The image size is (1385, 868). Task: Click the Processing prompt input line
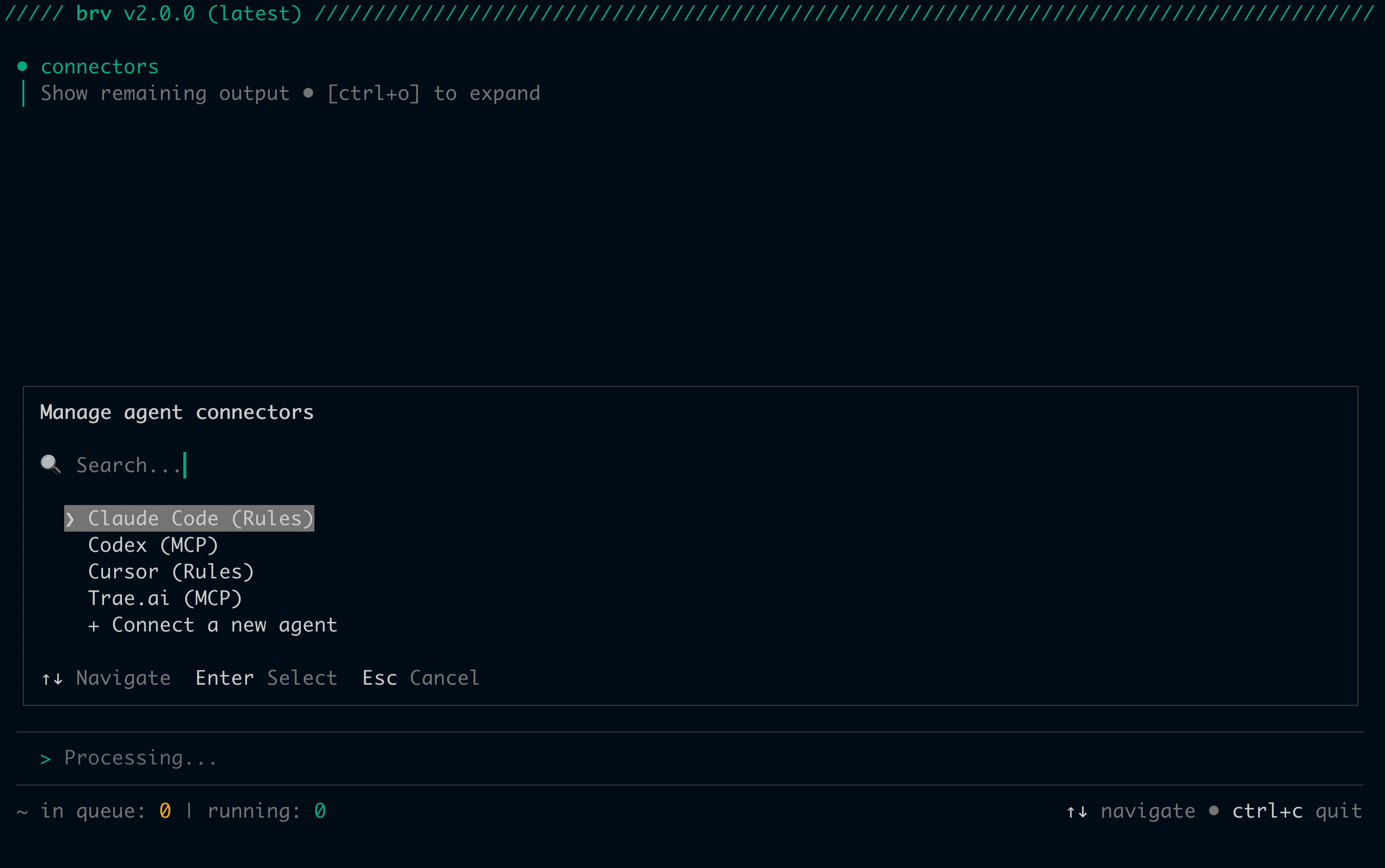click(x=141, y=758)
